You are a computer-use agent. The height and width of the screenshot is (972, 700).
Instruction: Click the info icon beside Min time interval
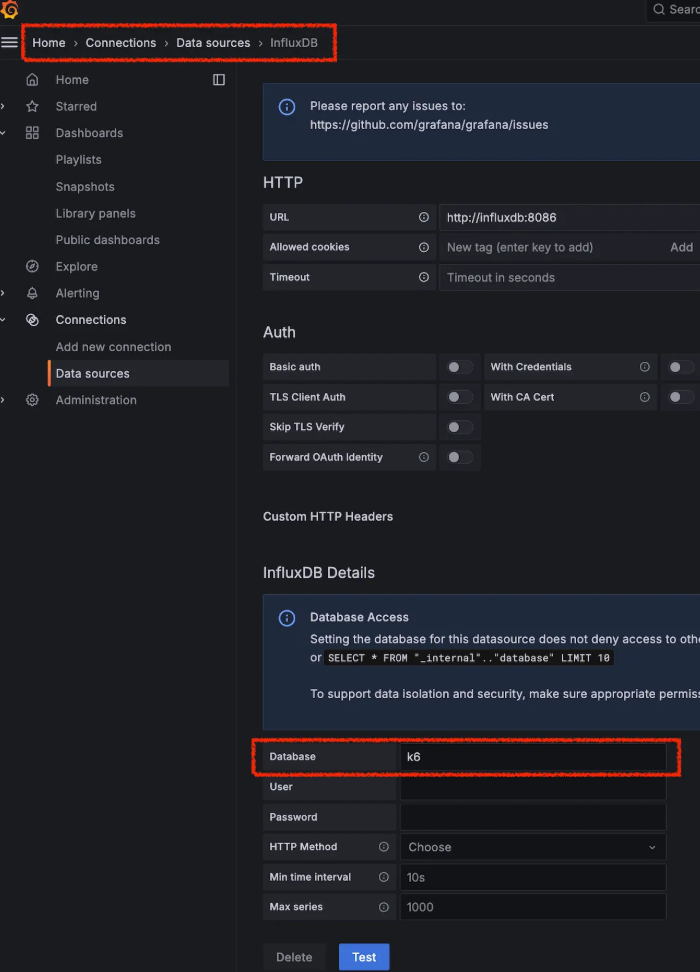384,877
